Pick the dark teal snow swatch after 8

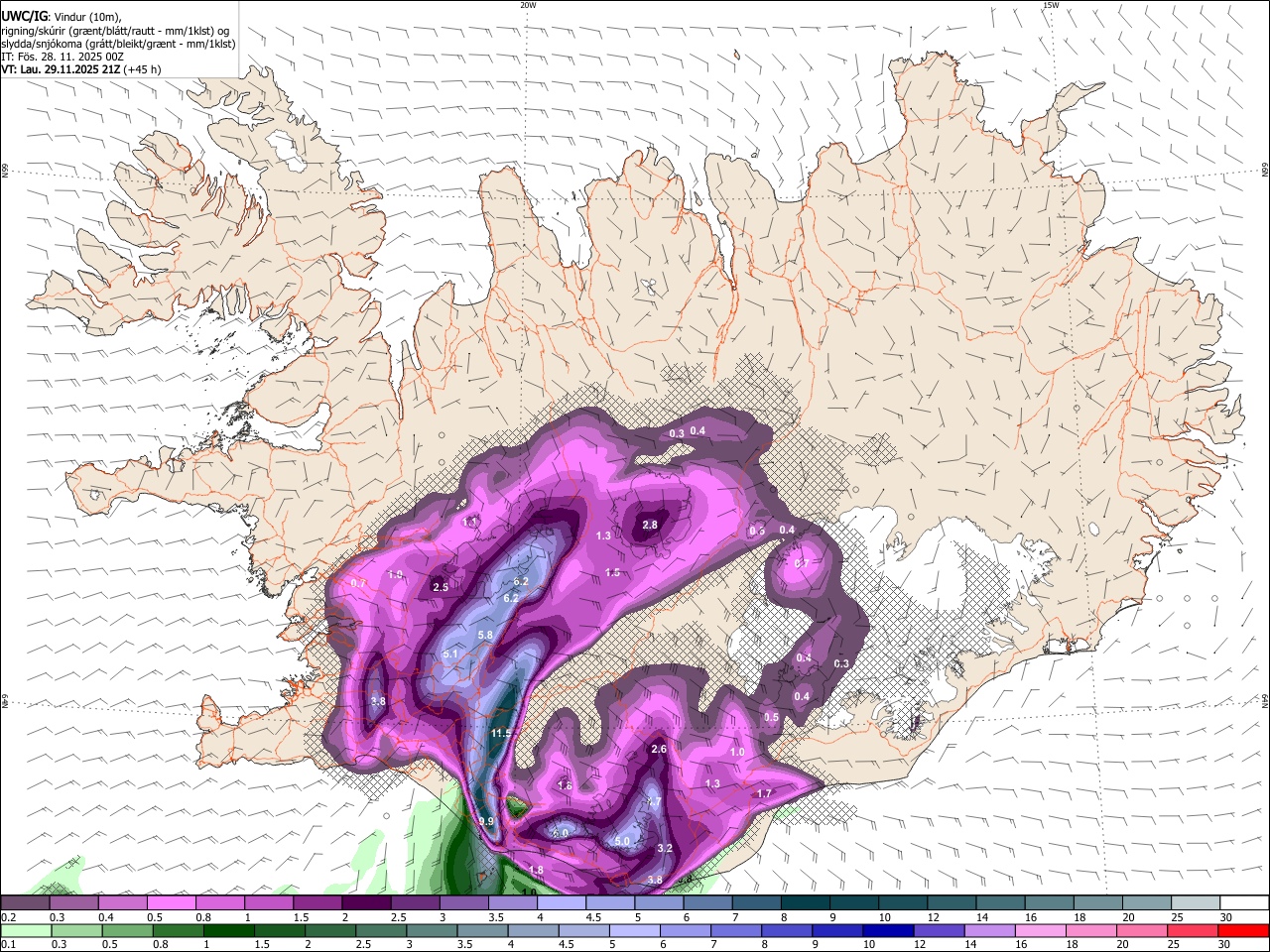805,902
